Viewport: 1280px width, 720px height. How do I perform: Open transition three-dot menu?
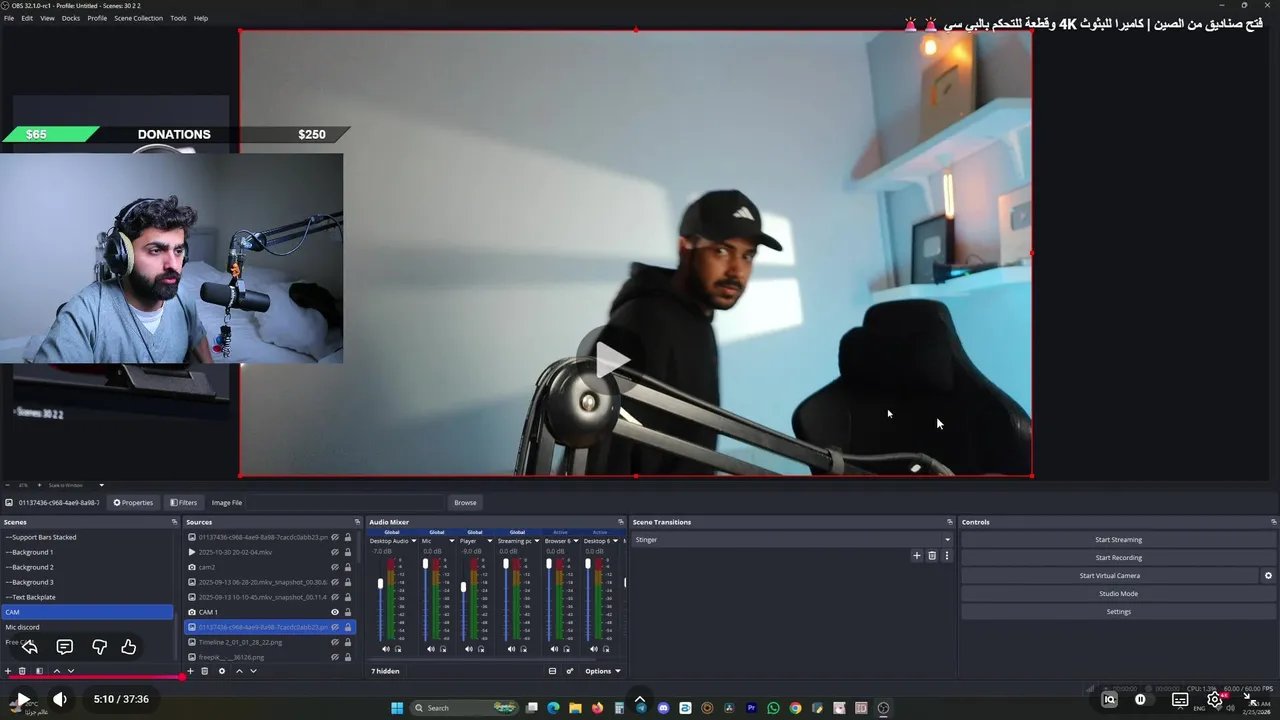[946, 555]
